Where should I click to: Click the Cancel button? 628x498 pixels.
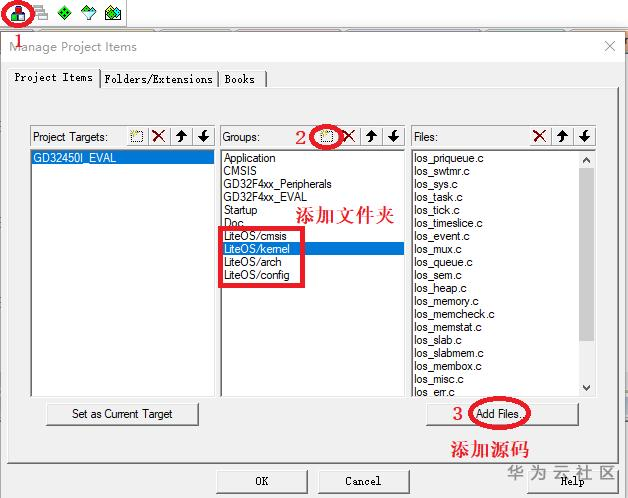[363, 481]
